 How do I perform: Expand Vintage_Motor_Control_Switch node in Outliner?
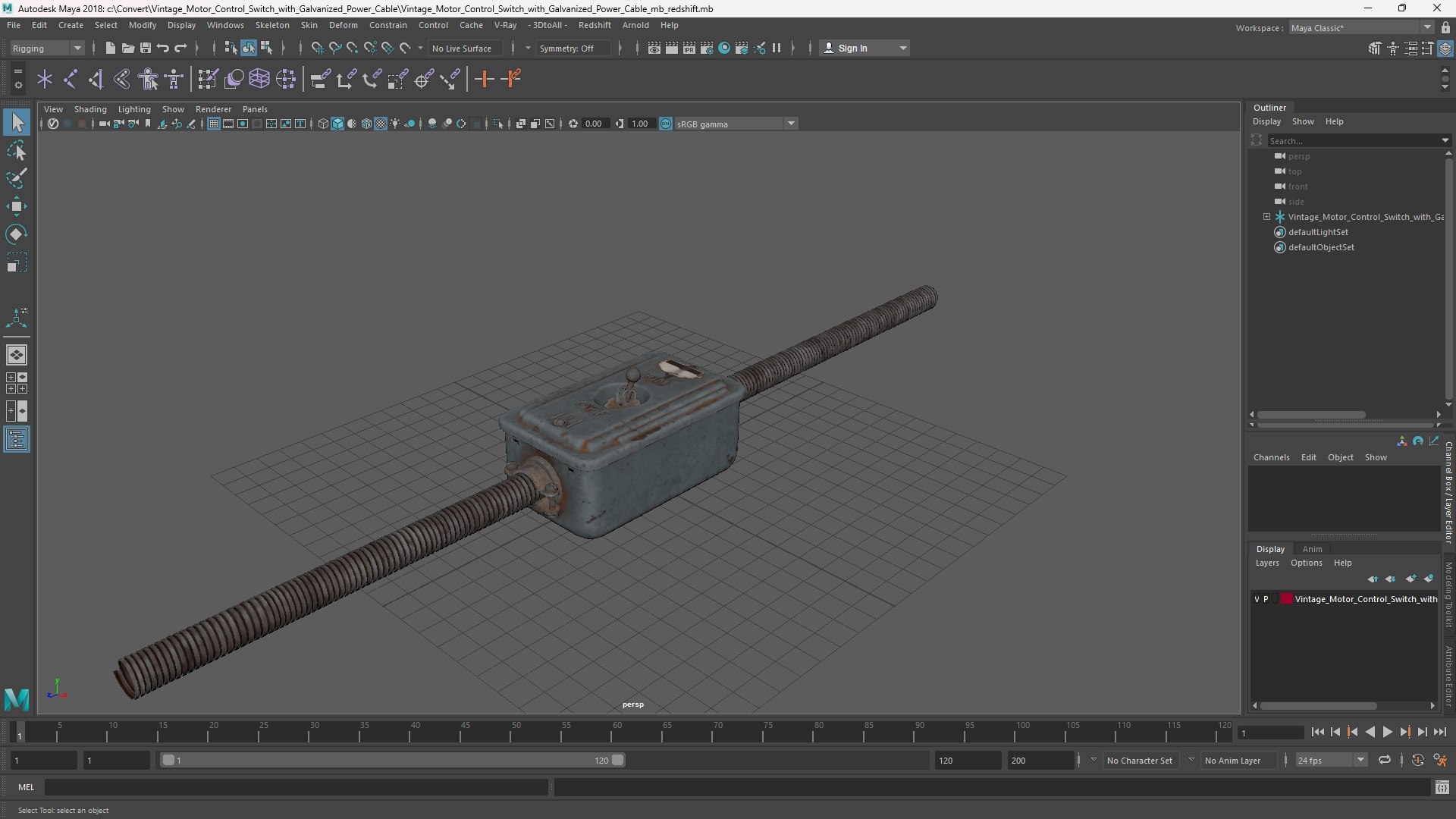pyautogui.click(x=1266, y=217)
